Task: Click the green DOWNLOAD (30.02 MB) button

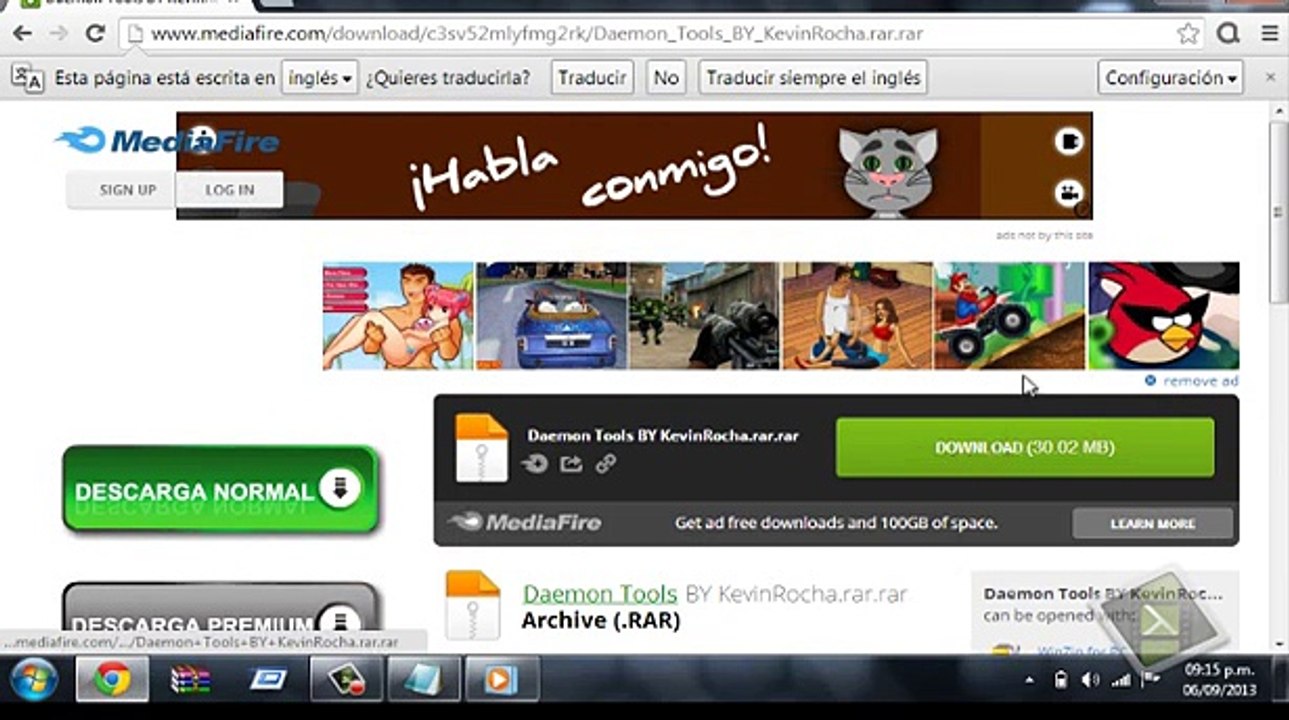Action: click(x=1025, y=447)
